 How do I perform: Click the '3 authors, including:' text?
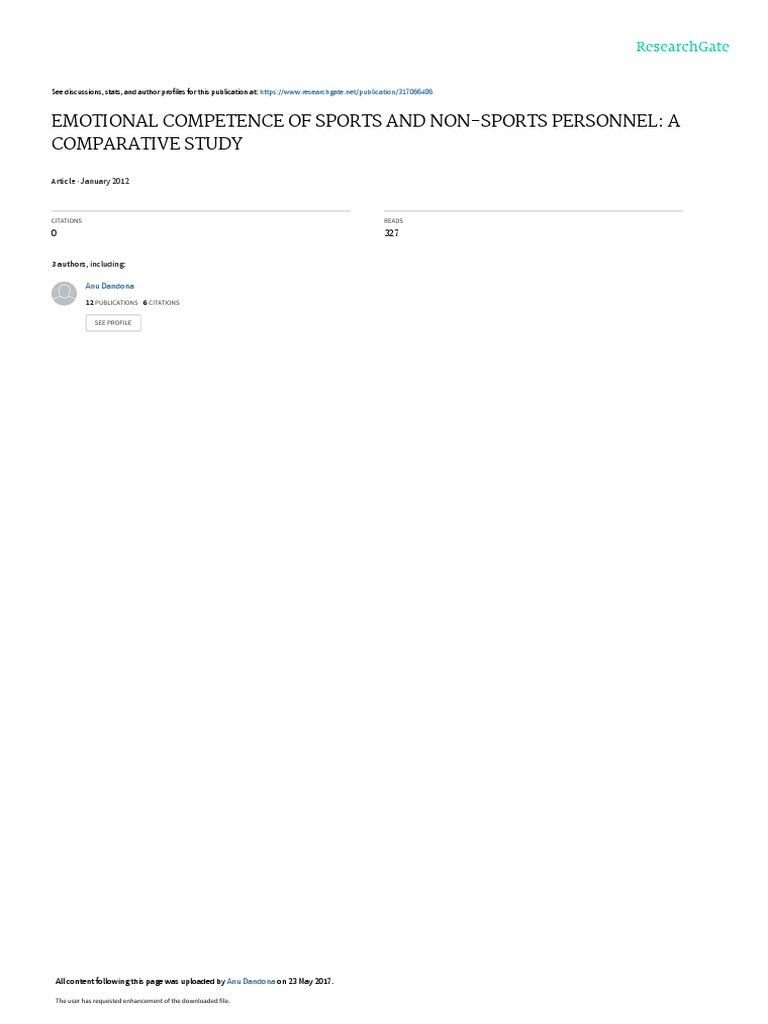[x=88, y=264]
